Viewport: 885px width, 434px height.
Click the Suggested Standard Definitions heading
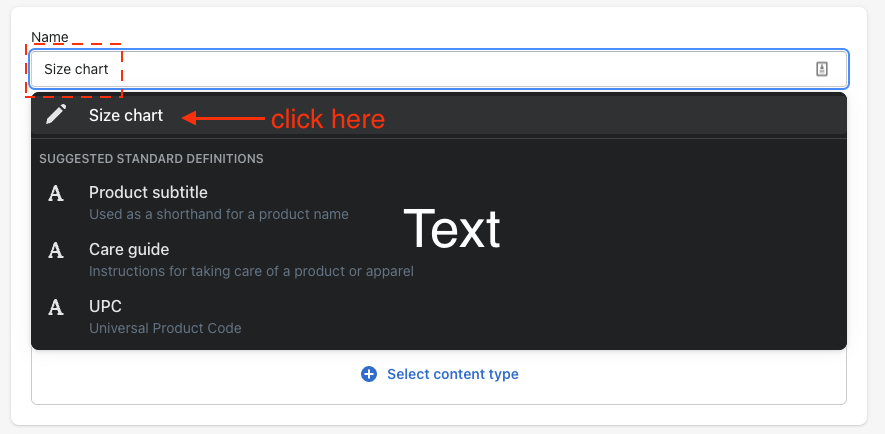pos(151,159)
